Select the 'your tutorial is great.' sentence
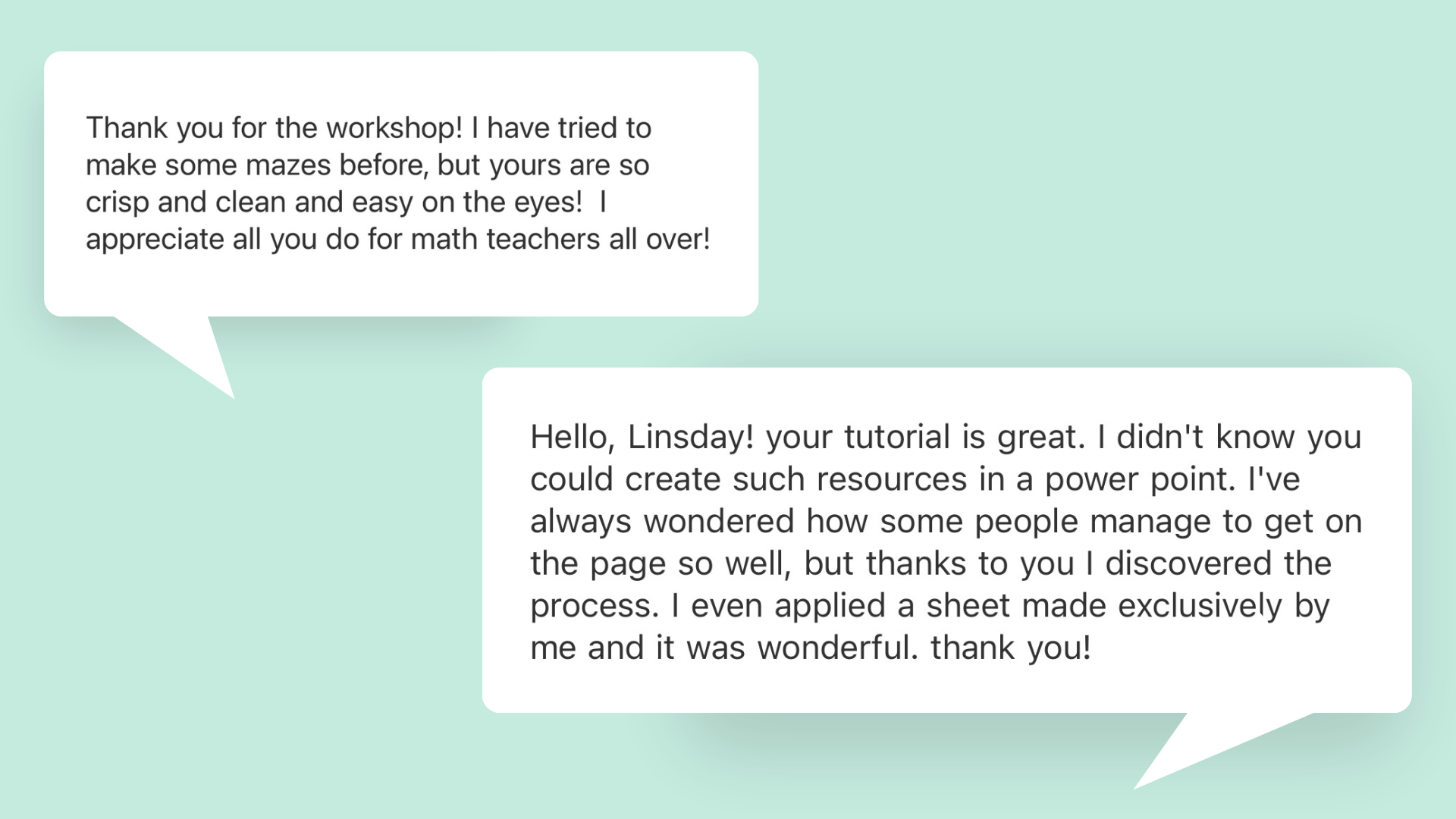This screenshot has width=1456, height=819. coord(926,438)
